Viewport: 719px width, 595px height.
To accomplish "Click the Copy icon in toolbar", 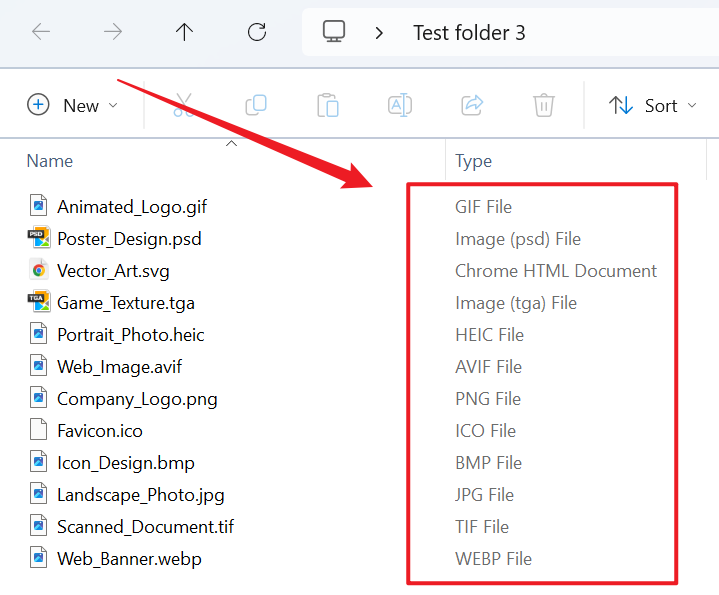I will tap(256, 105).
